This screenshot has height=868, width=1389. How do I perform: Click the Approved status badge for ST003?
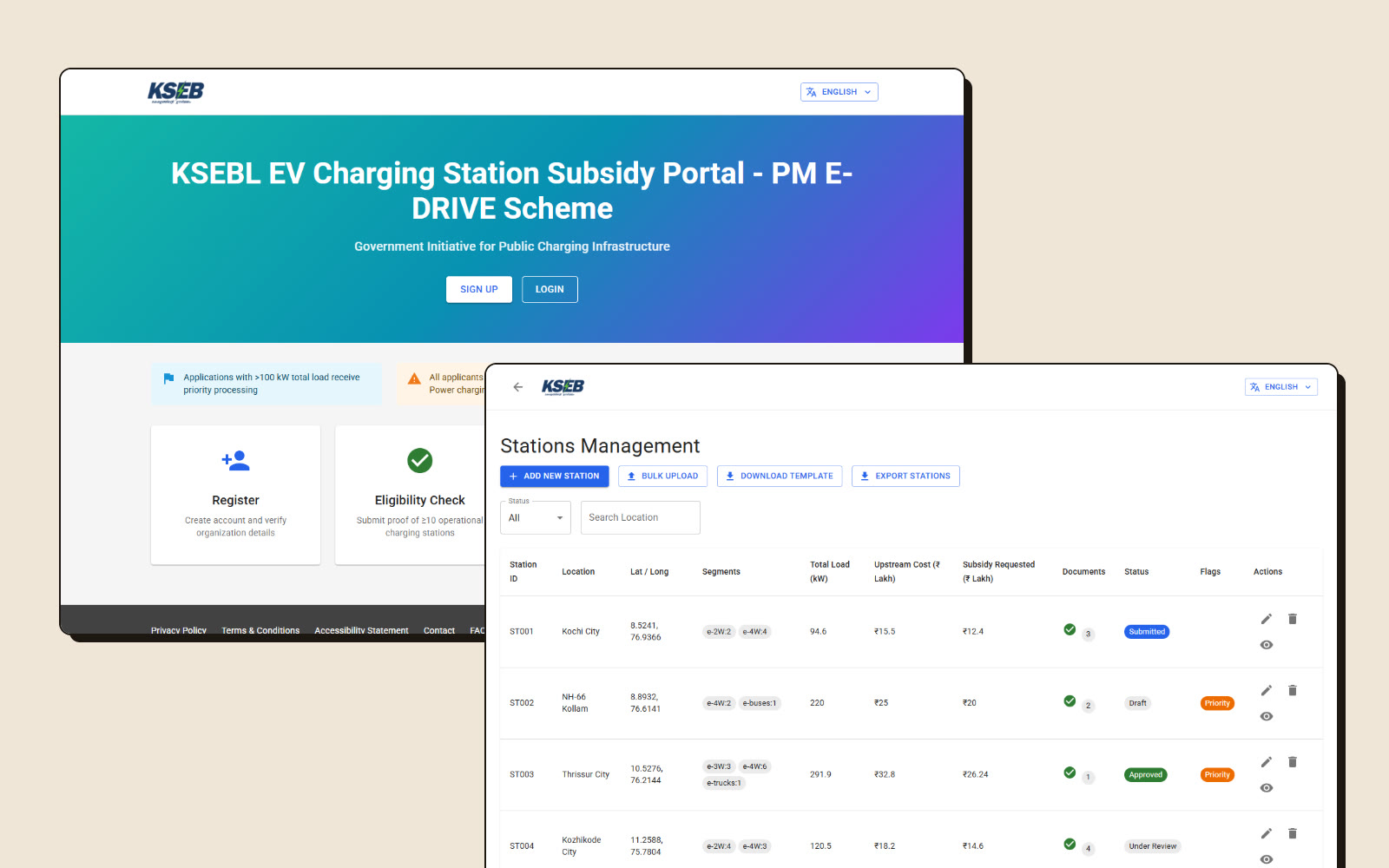[1146, 775]
